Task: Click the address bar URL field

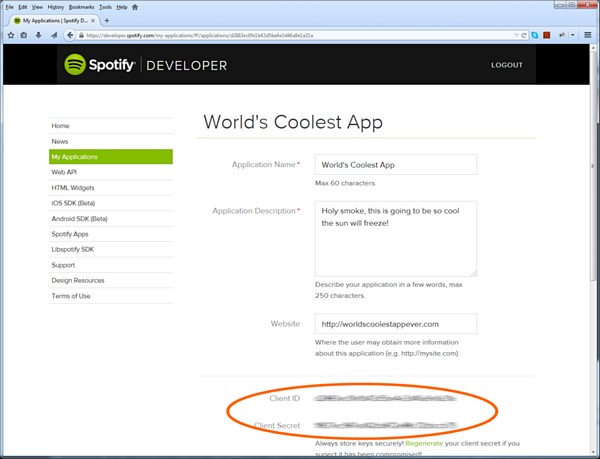Action: pyautogui.click(x=298, y=35)
